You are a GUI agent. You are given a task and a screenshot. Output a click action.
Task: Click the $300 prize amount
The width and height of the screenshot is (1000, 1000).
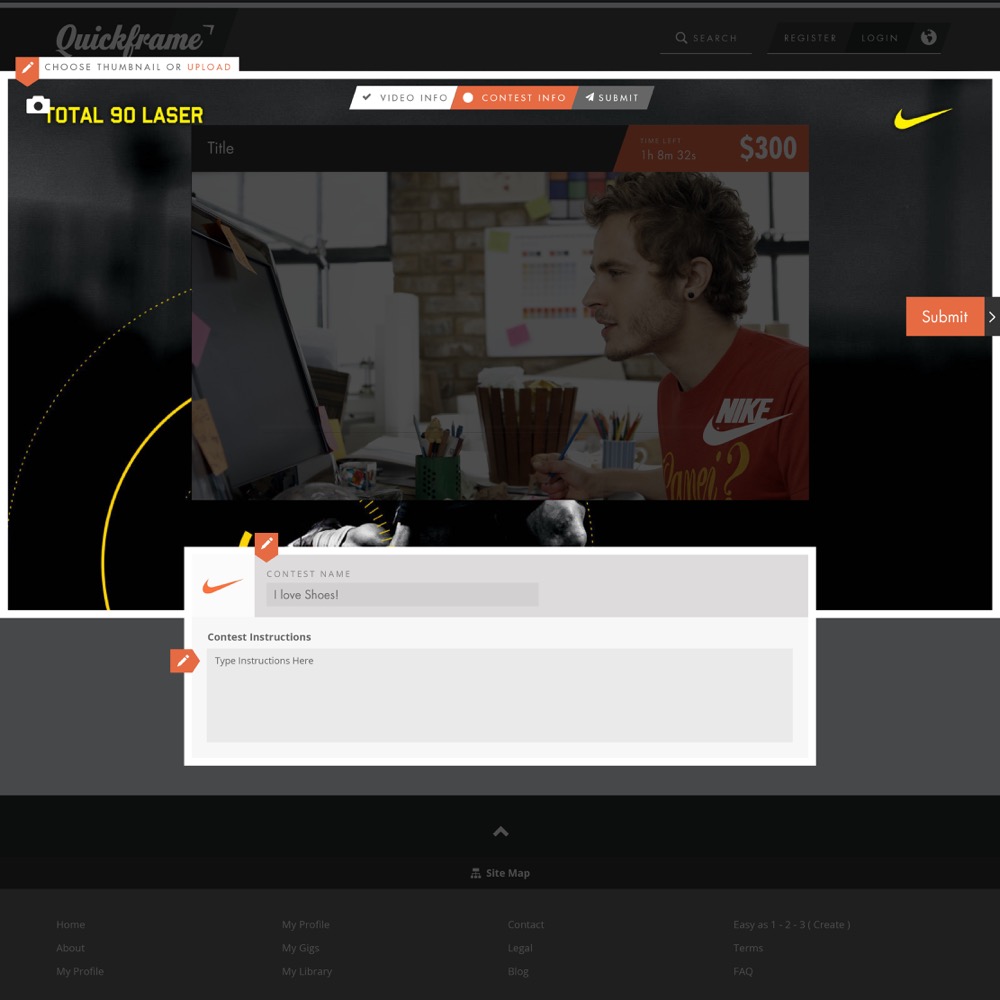tap(768, 148)
